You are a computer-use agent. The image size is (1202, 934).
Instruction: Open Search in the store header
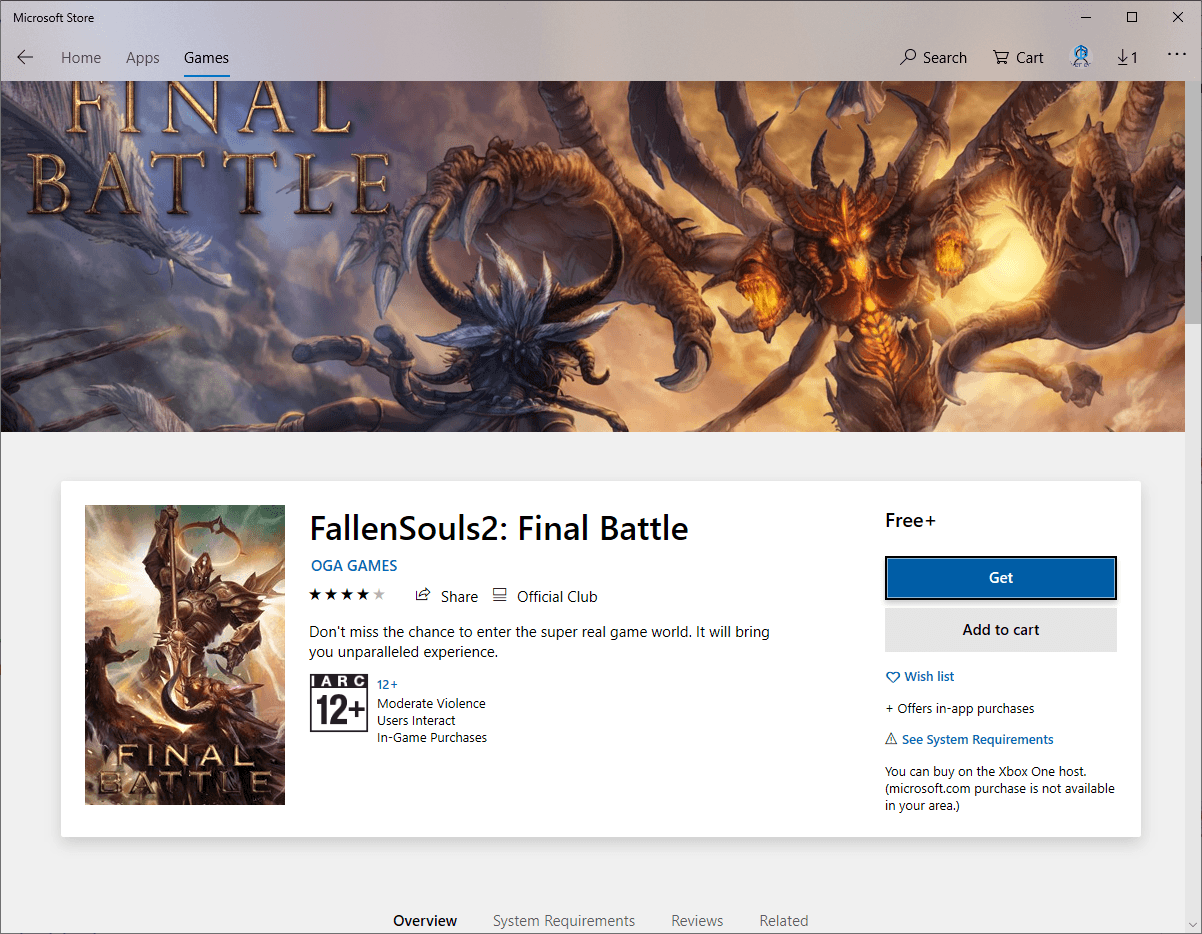(933, 58)
